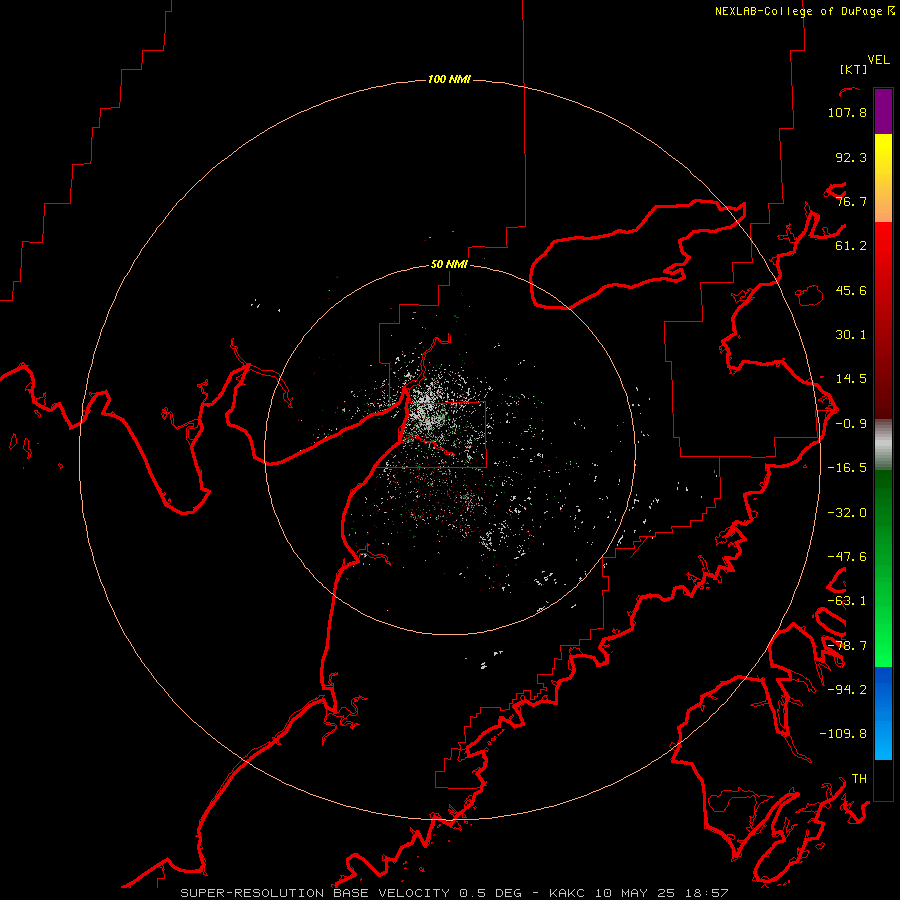Click the -94.2 velocity scale value
Image resolution: width=900 pixels, height=900 pixels.
pyautogui.click(x=847, y=690)
